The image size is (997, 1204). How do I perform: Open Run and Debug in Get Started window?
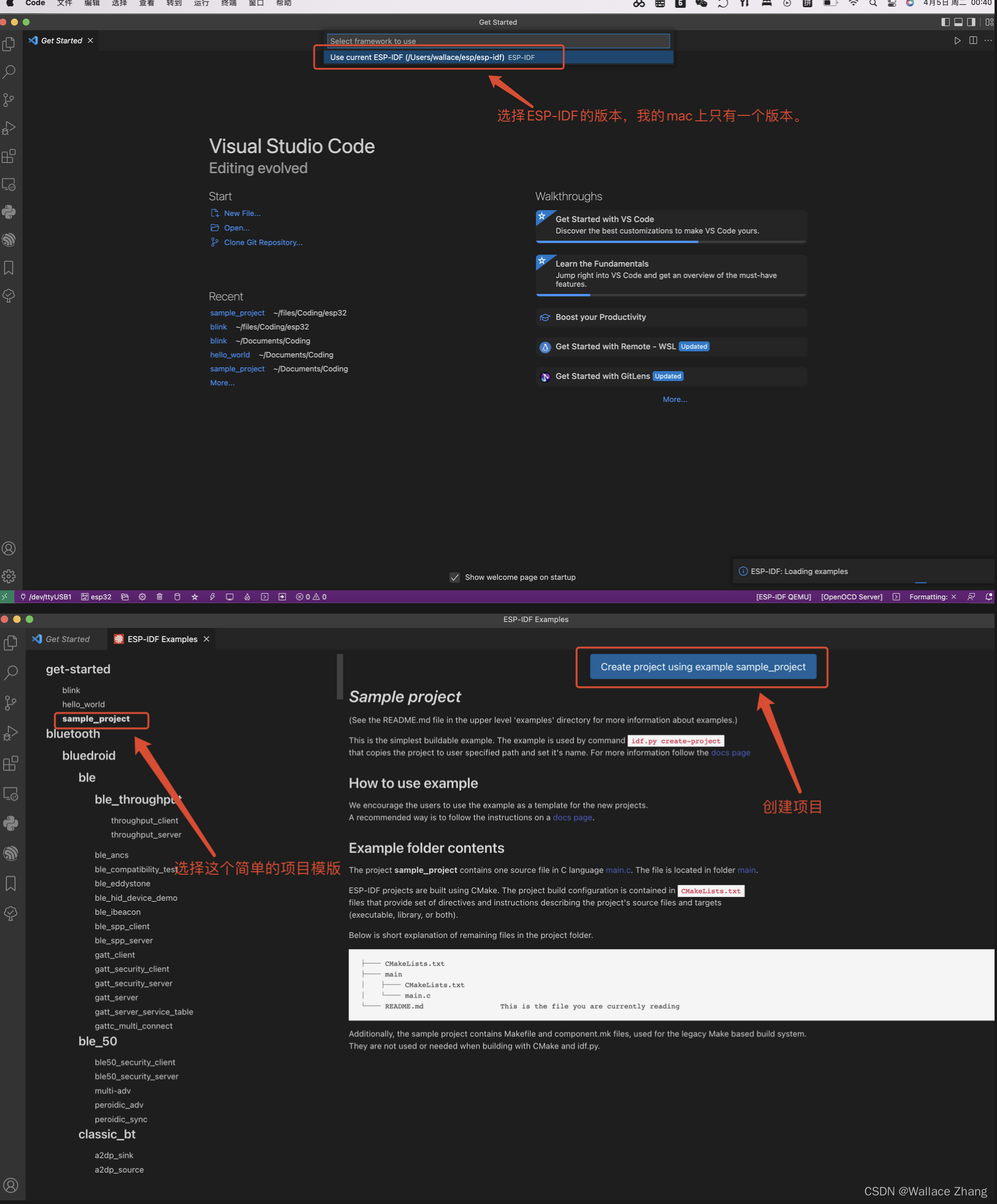[x=9, y=128]
